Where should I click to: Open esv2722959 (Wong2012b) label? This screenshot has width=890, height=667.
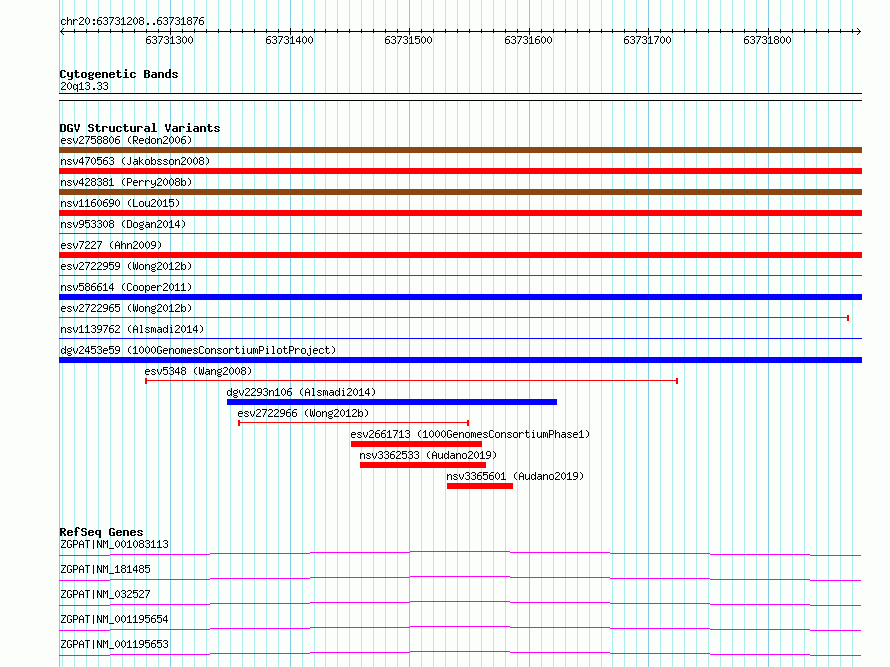[x=126, y=266]
